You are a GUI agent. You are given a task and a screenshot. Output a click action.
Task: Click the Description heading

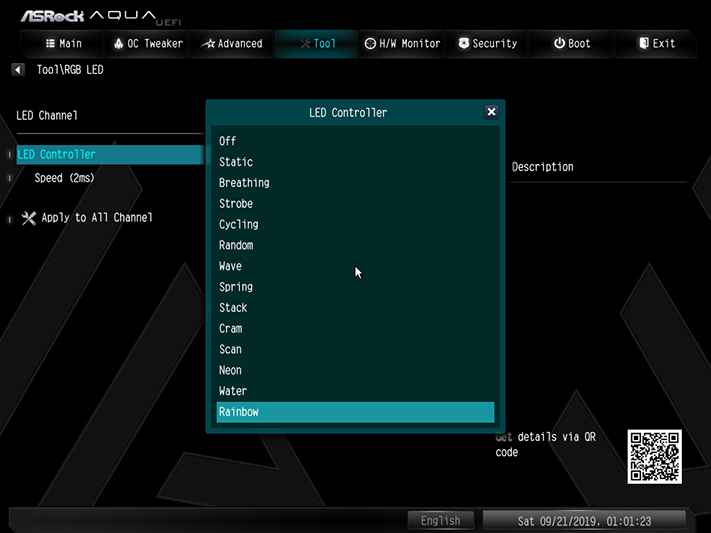click(543, 167)
